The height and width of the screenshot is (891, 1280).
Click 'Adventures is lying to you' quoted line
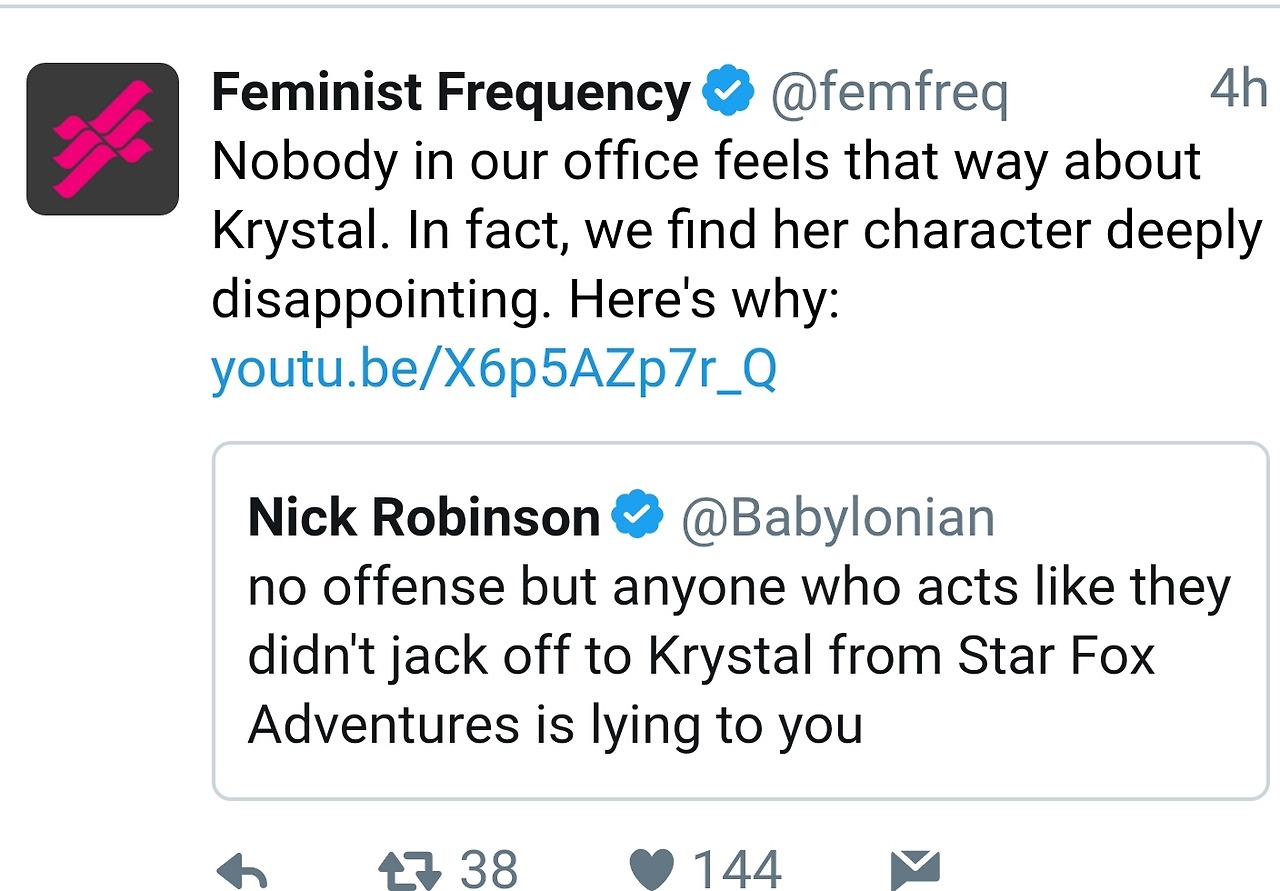555,725
